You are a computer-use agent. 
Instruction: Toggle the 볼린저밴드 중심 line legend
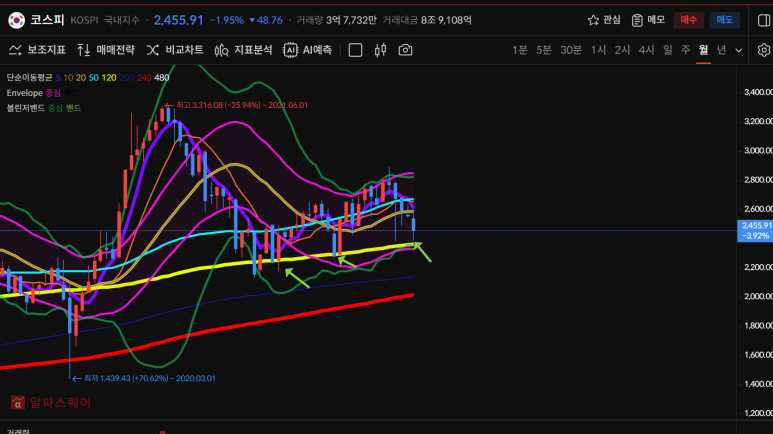[x=55, y=108]
